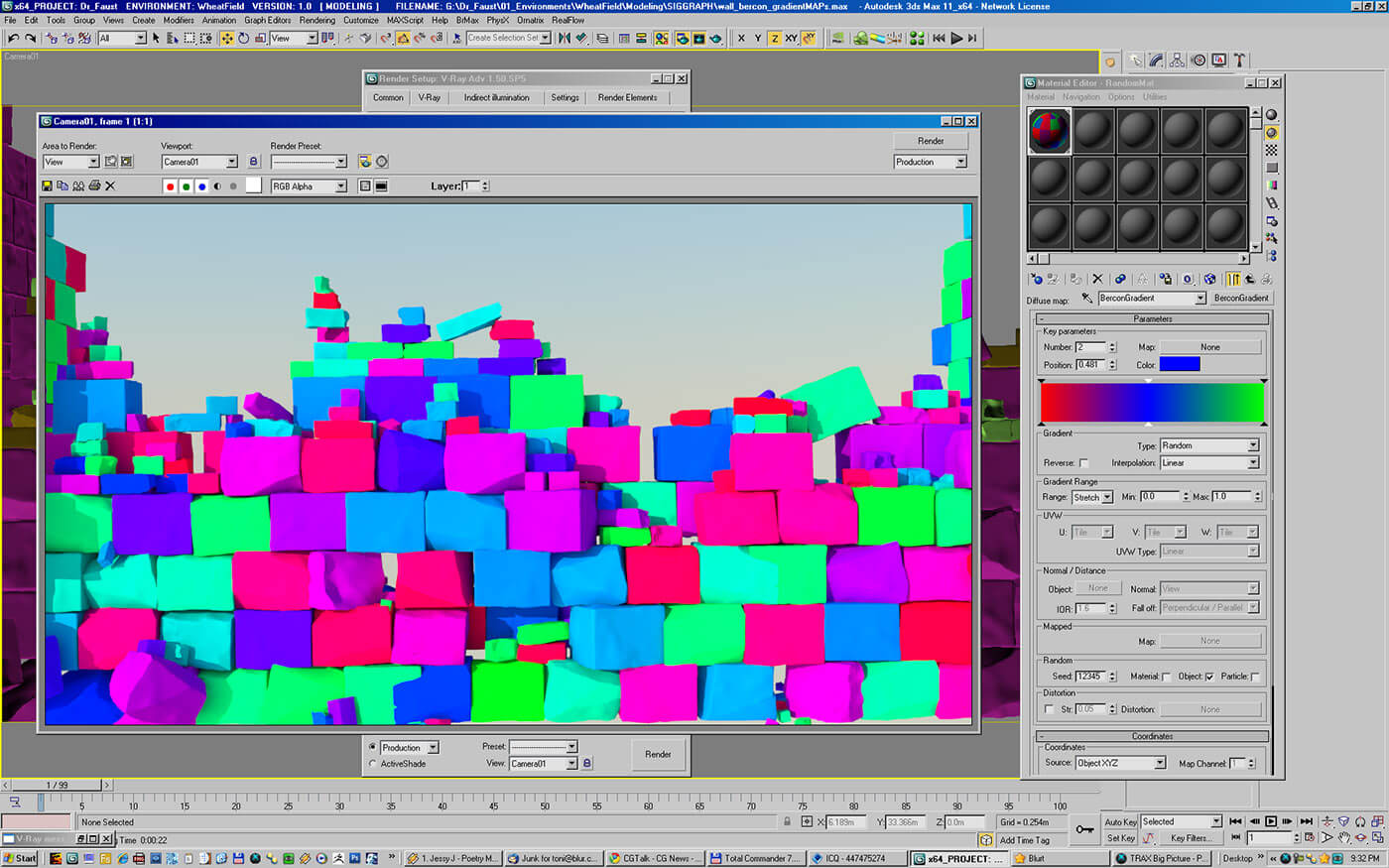Collapse the Parameters rollout
Viewport: 1389px width, 868px height.
1153,318
